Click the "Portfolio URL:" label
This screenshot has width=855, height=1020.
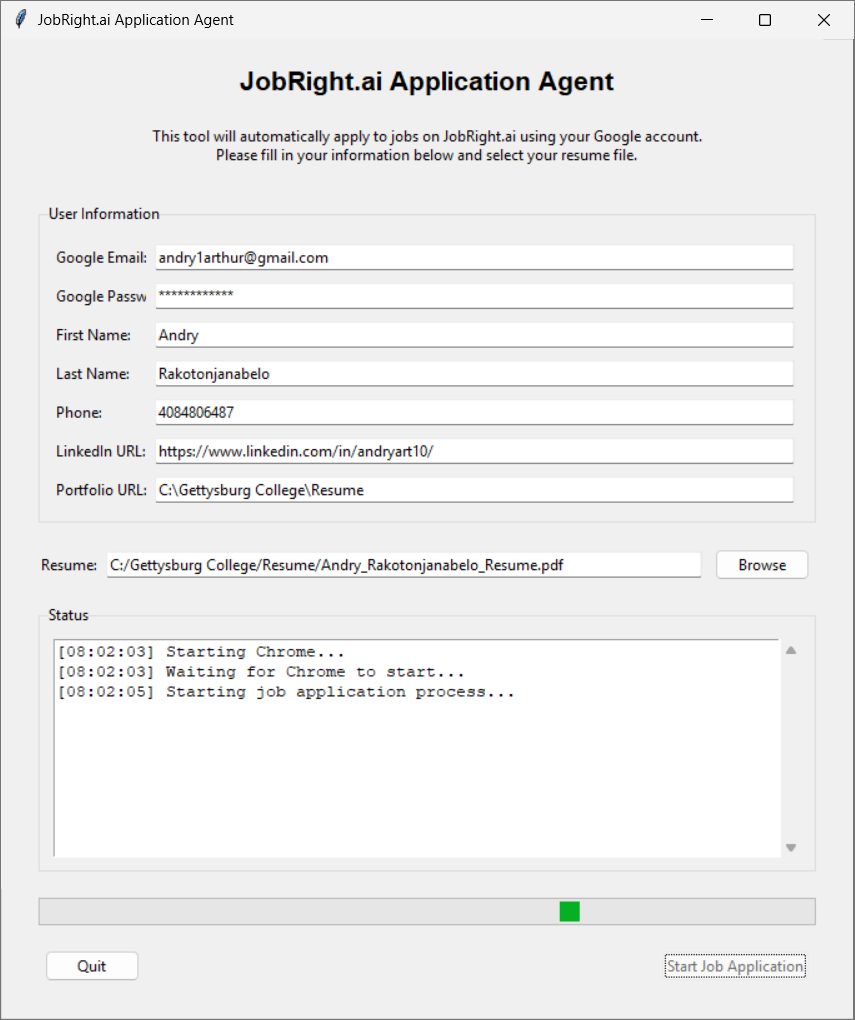click(x=102, y=490)
